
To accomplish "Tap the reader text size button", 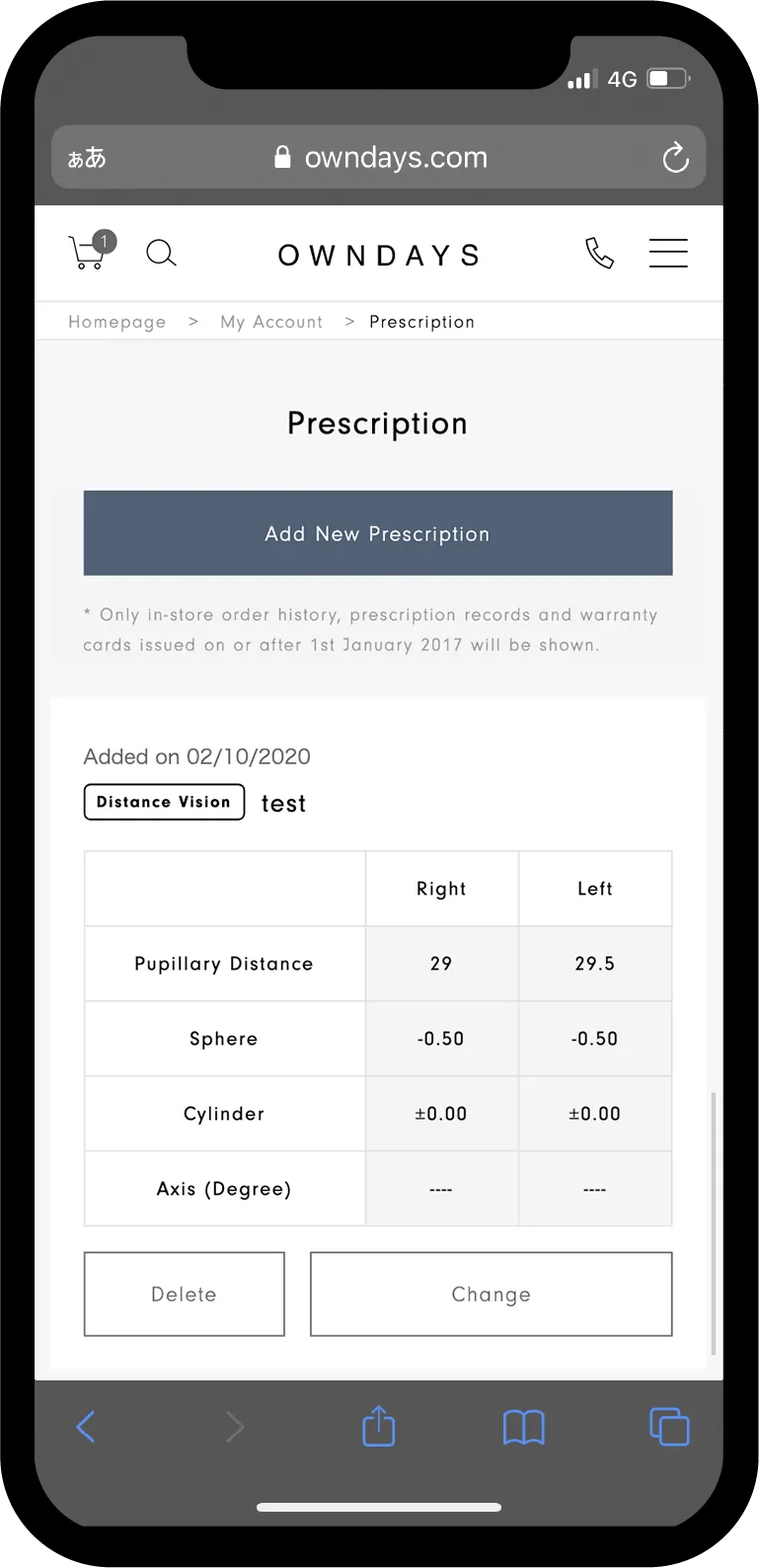I will click(x=87, y=158).
